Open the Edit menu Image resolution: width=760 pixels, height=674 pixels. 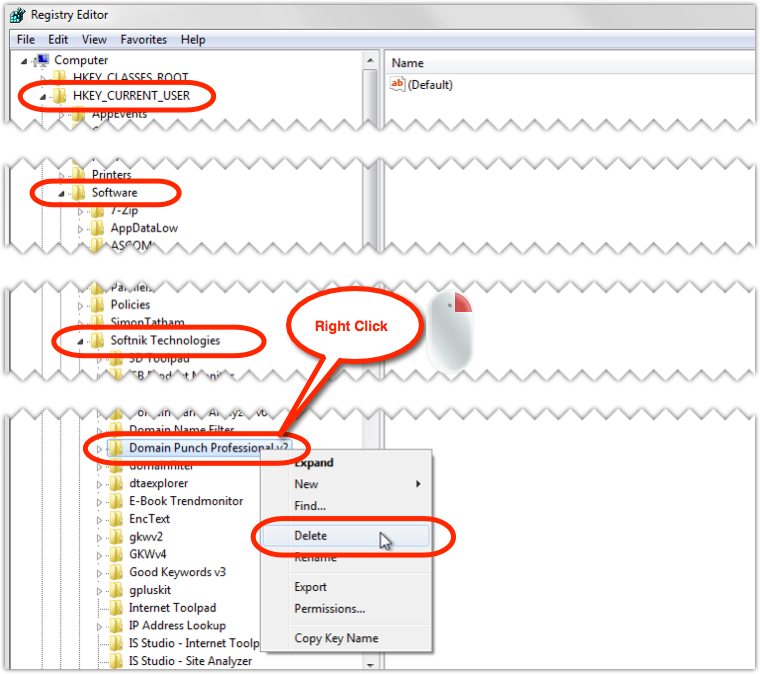(58, 39)
